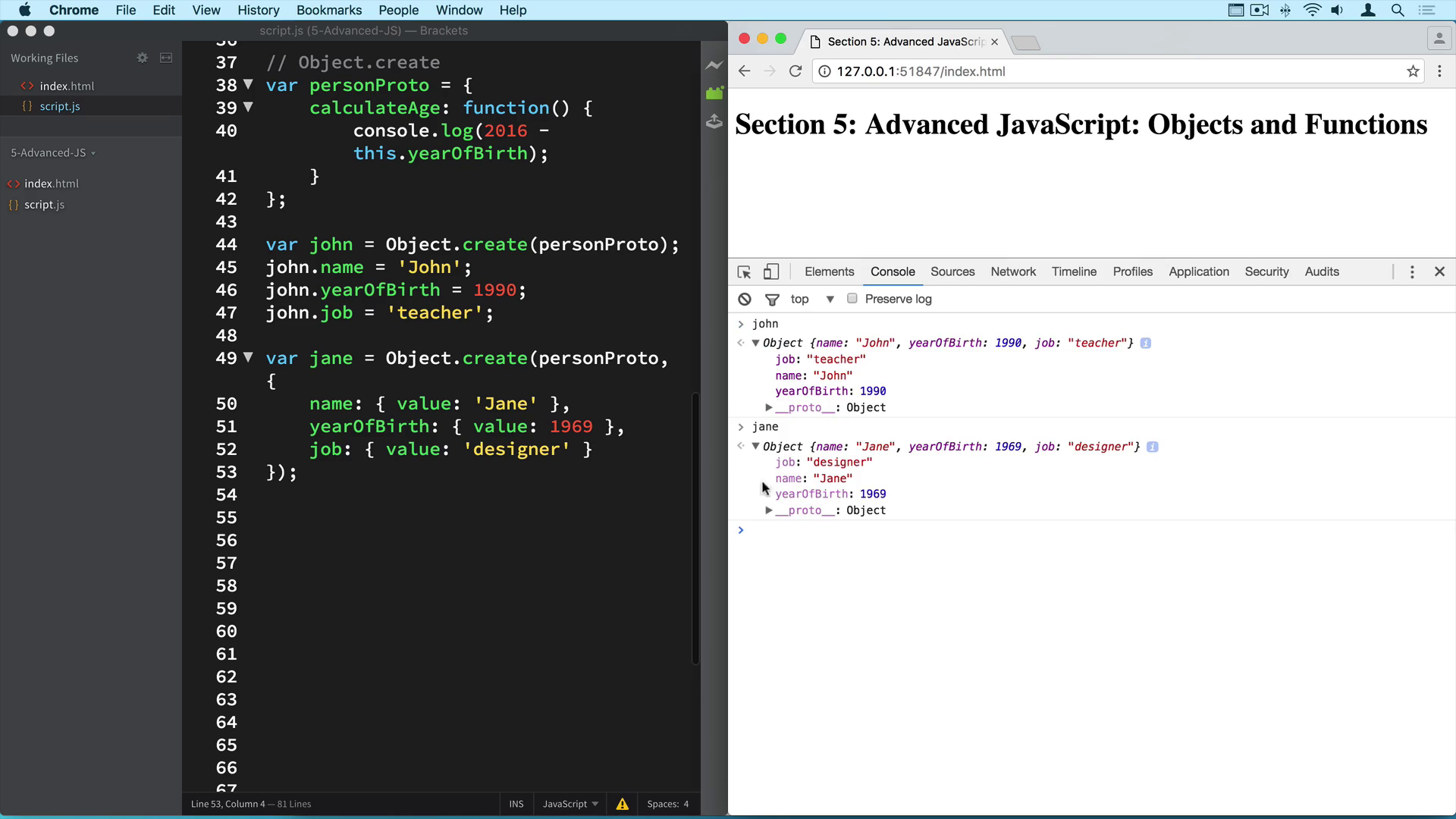This screenshot has height=819, width=1456.
Task: Click the back navigation arrow in browser
Action: point(745,71)
